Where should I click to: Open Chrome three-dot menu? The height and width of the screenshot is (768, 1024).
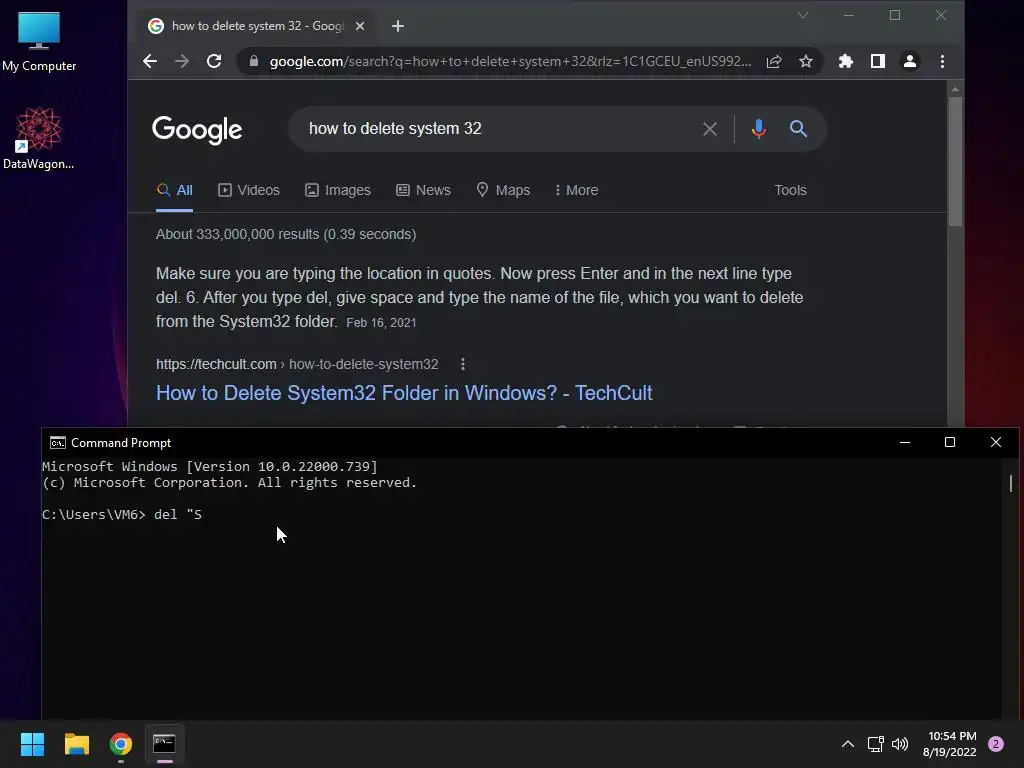pos(942,61)
